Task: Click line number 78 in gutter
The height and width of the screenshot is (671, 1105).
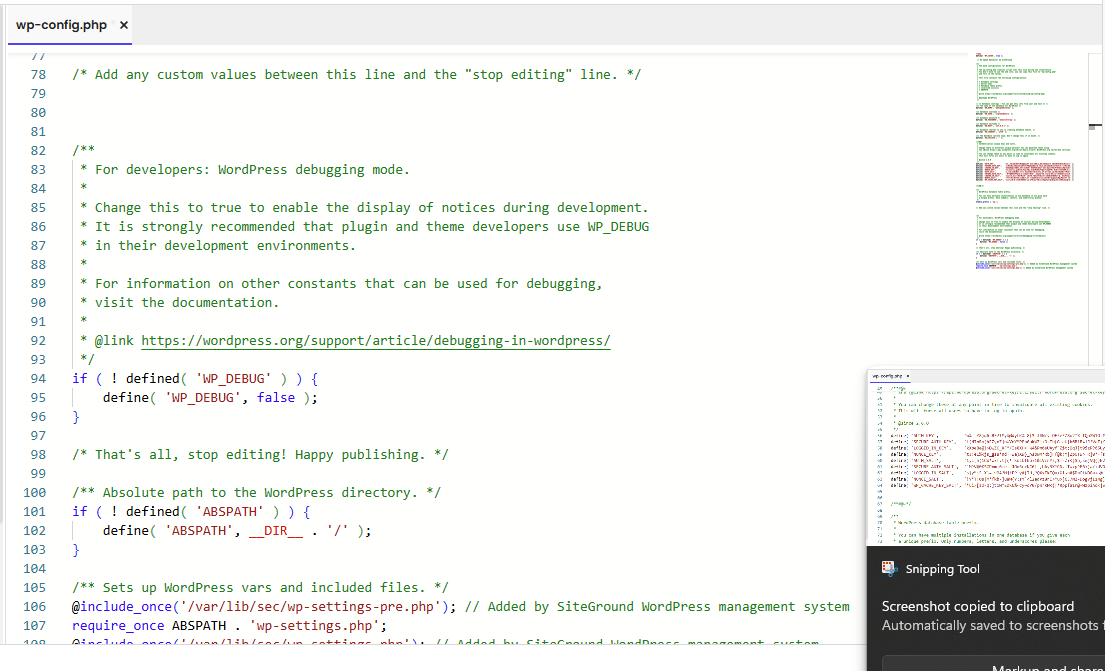Action: (x=38, y=75)
